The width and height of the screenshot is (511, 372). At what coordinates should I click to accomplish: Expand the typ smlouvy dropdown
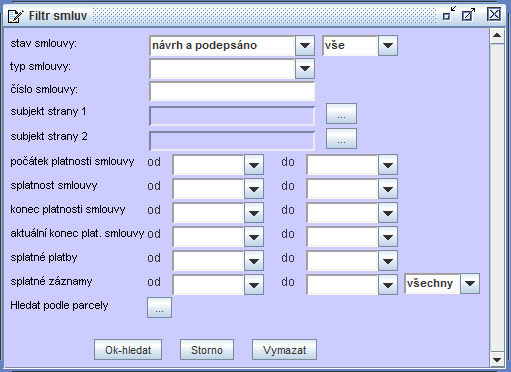click(x=305, y=69)
